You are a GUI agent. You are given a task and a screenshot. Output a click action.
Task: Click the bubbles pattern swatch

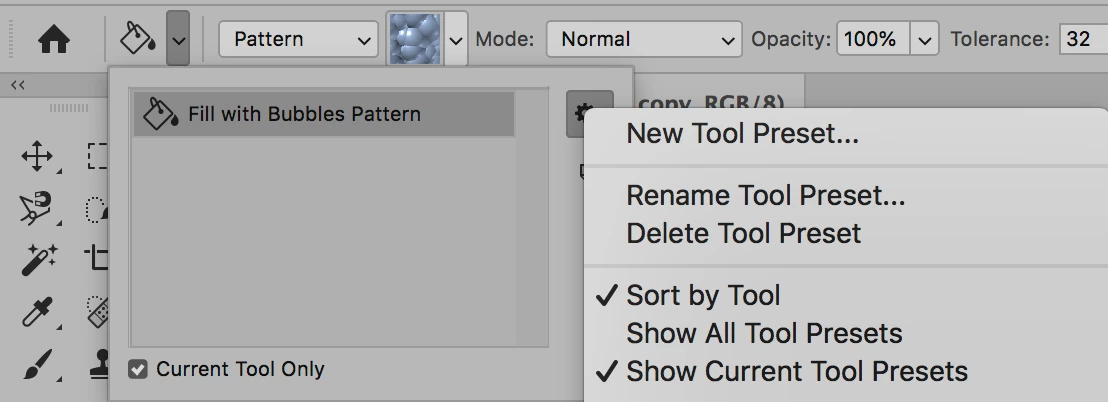pyautogui.click(x=414, y=40)
